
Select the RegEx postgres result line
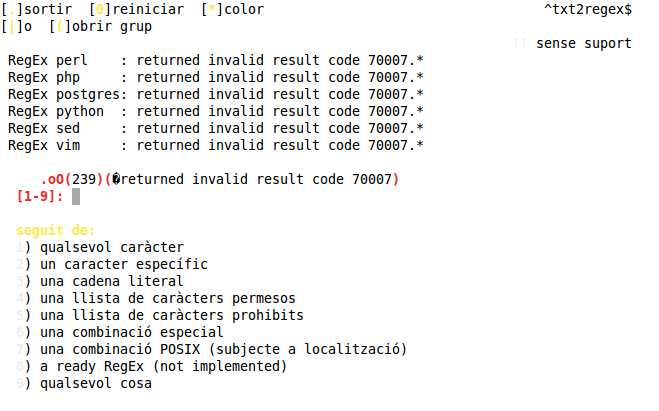pos(215,94)
